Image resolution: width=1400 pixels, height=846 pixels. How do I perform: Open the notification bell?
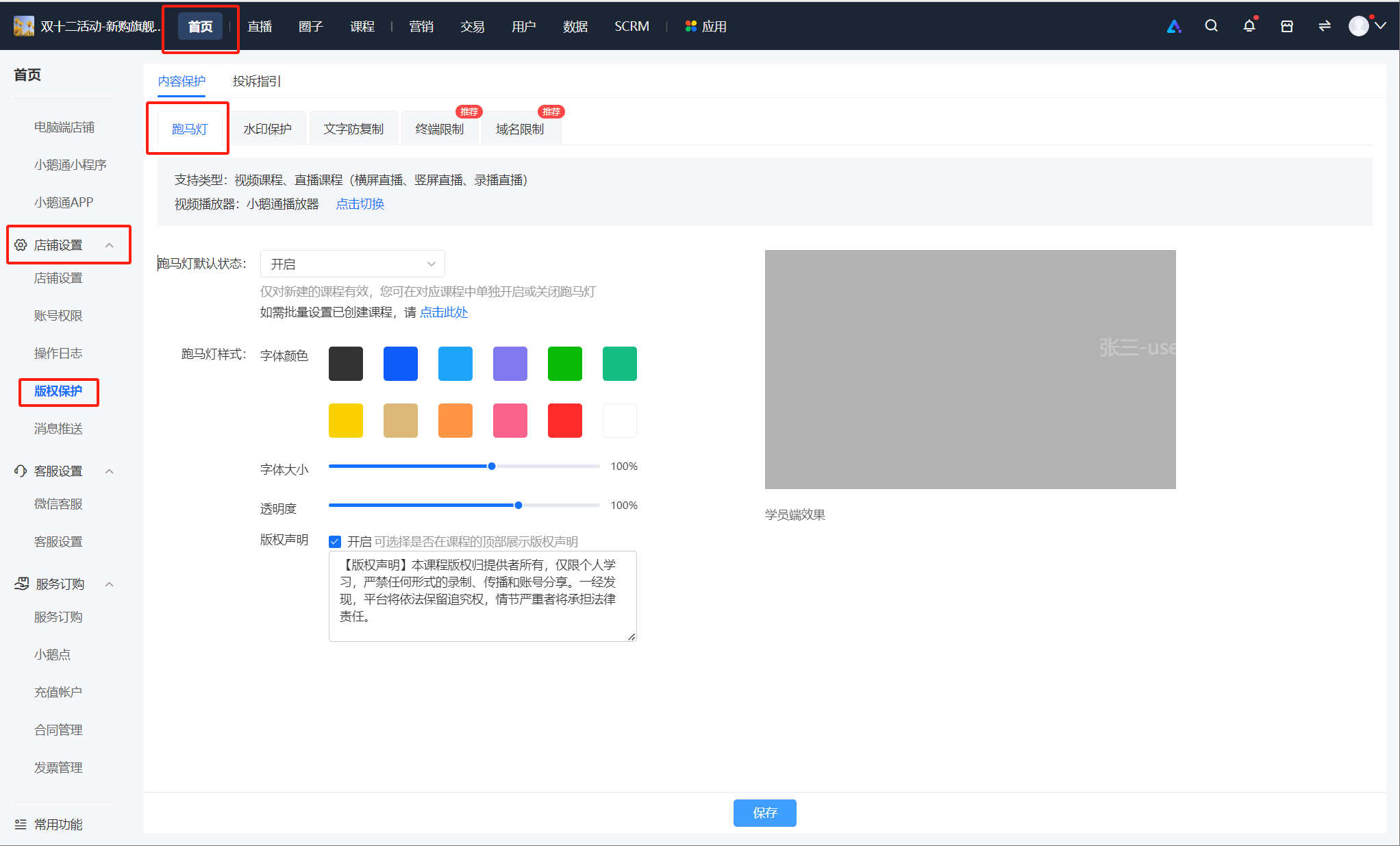1249,26
